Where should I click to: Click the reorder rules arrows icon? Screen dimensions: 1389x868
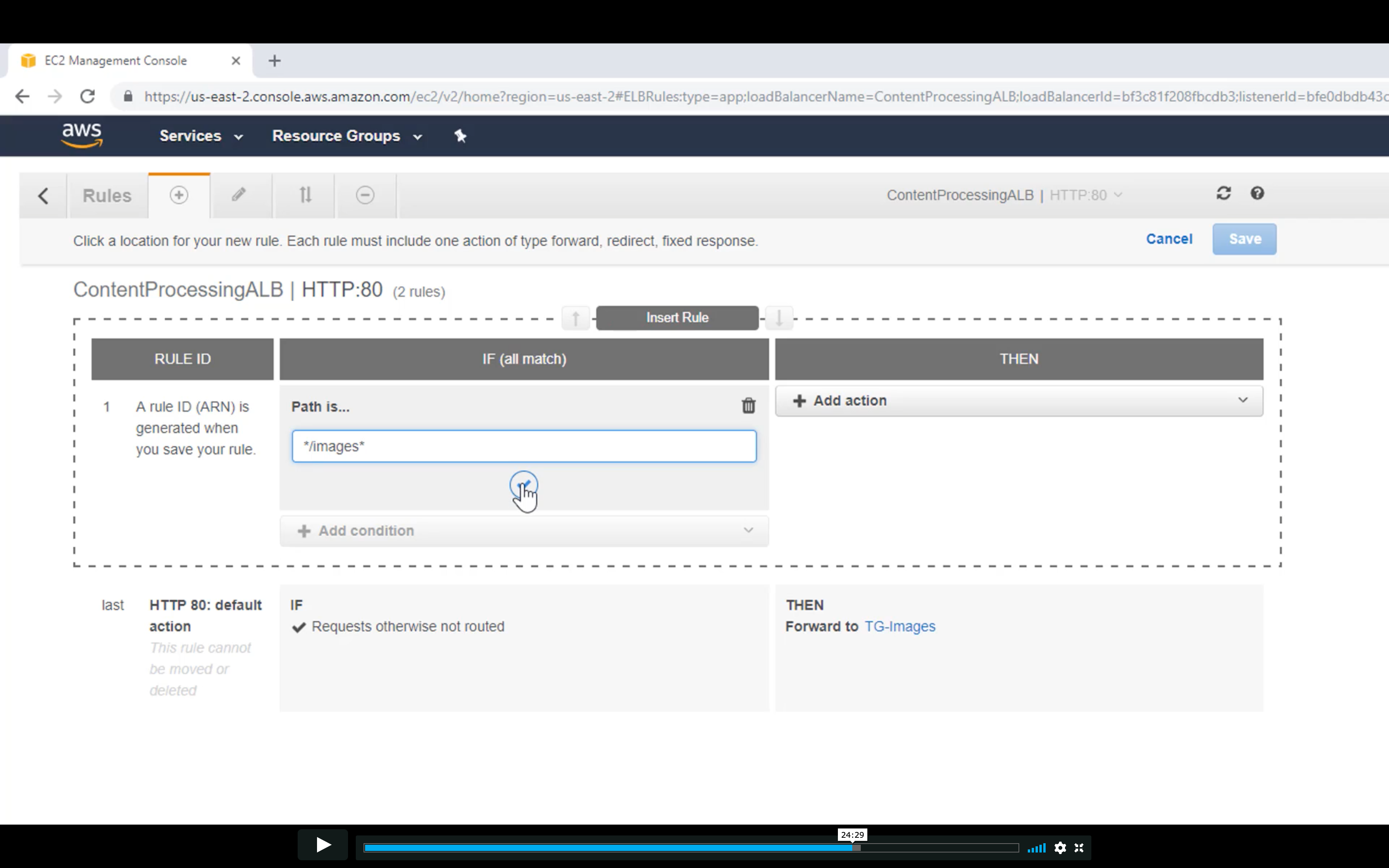click(305, 195)
